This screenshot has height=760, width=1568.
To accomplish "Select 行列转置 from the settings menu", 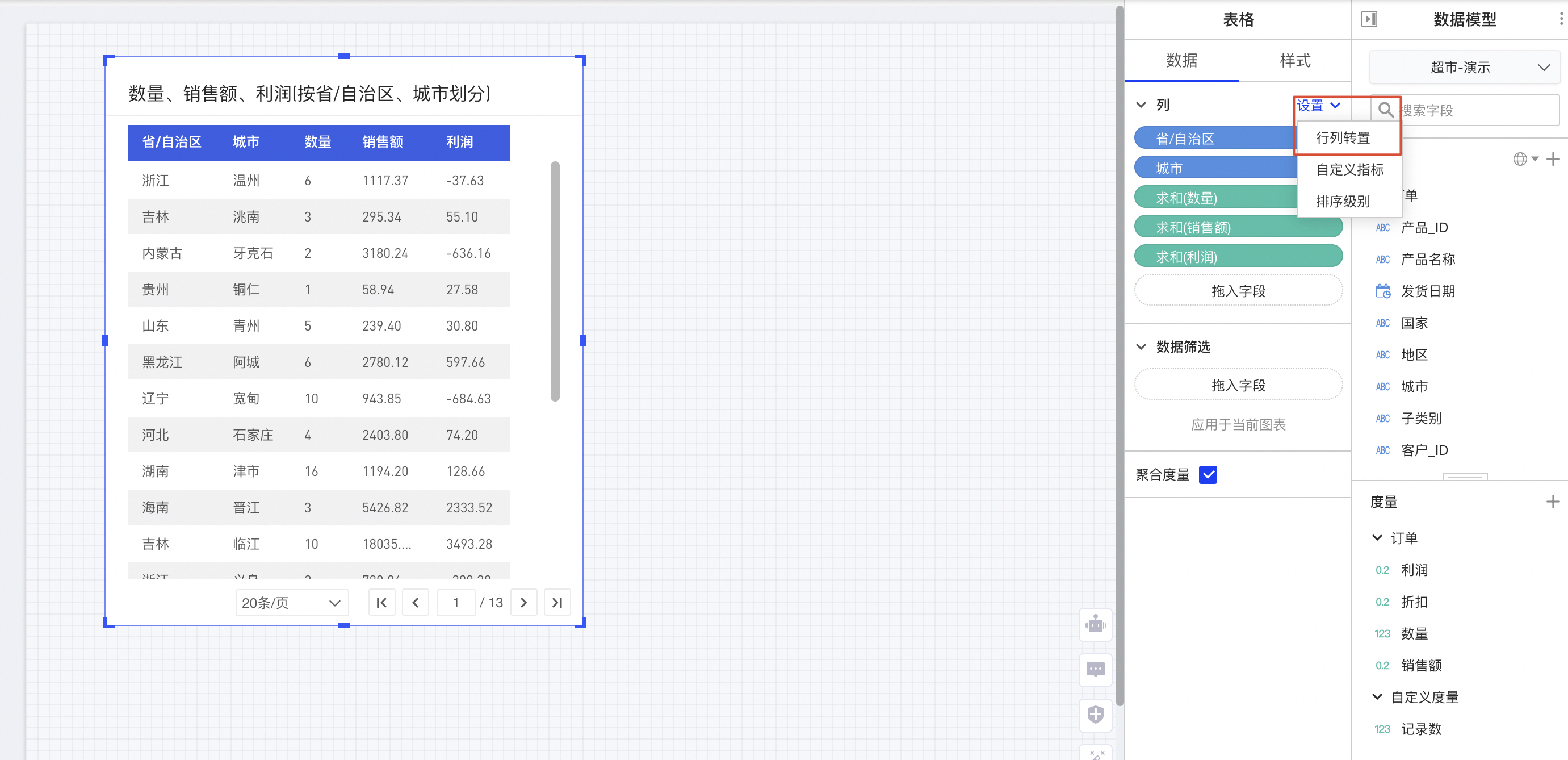I will click(x=1343, y=138).
